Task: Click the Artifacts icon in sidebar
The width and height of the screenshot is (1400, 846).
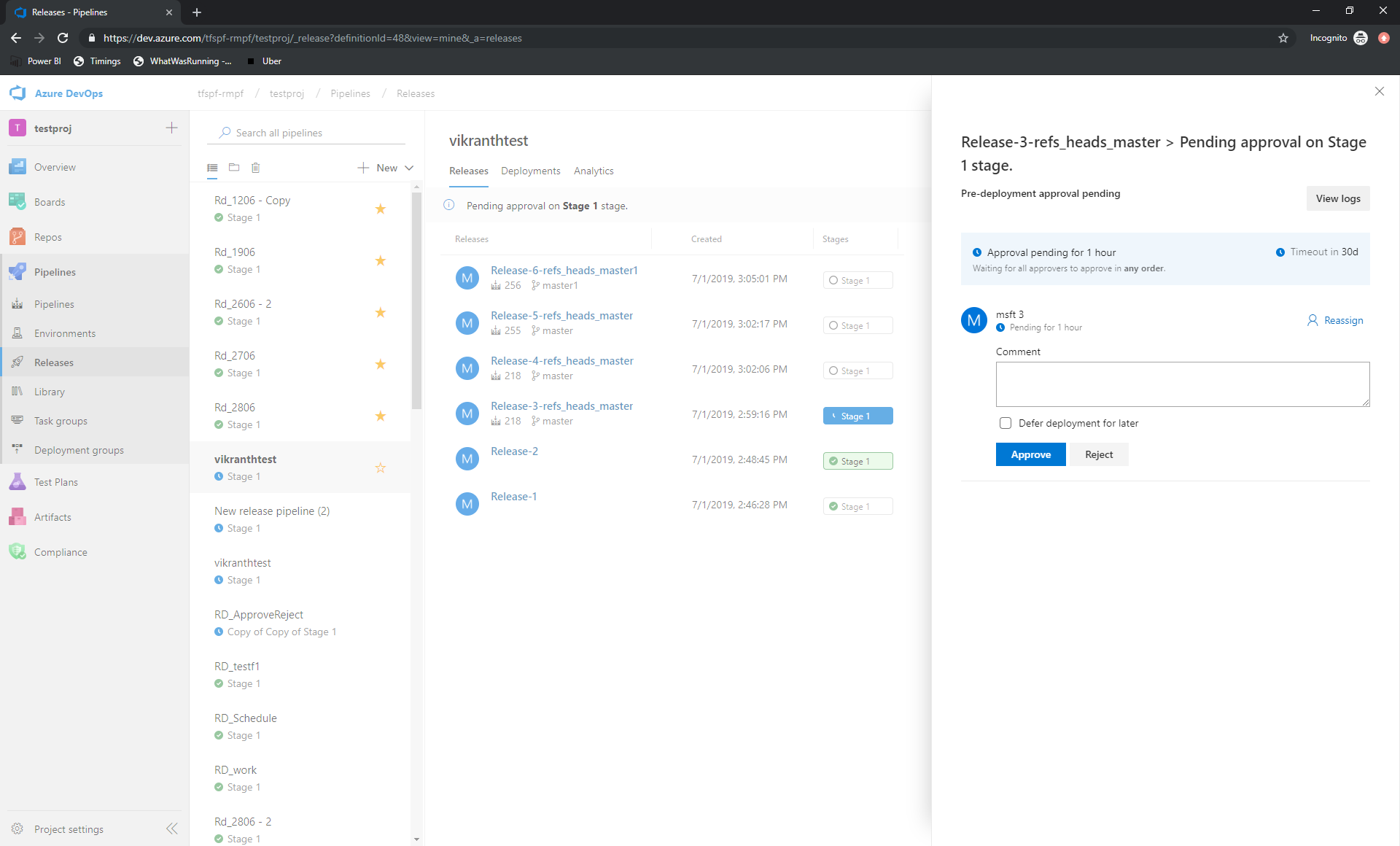Action: tap(18, 517)
